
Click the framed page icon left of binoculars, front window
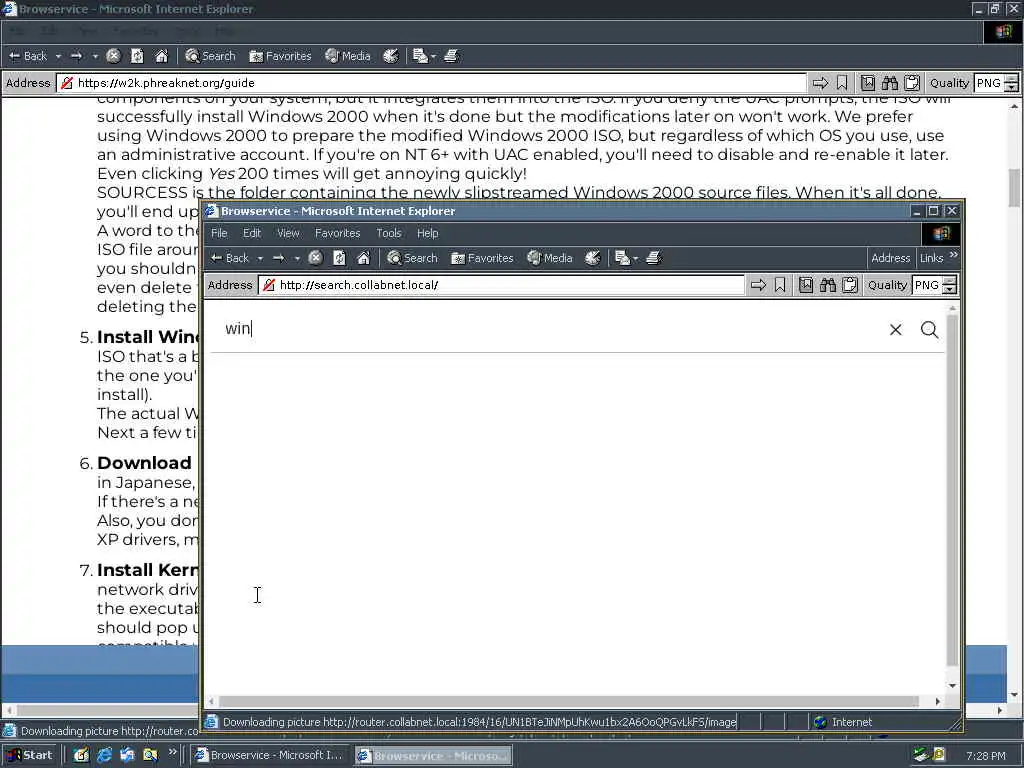(806, 285)
